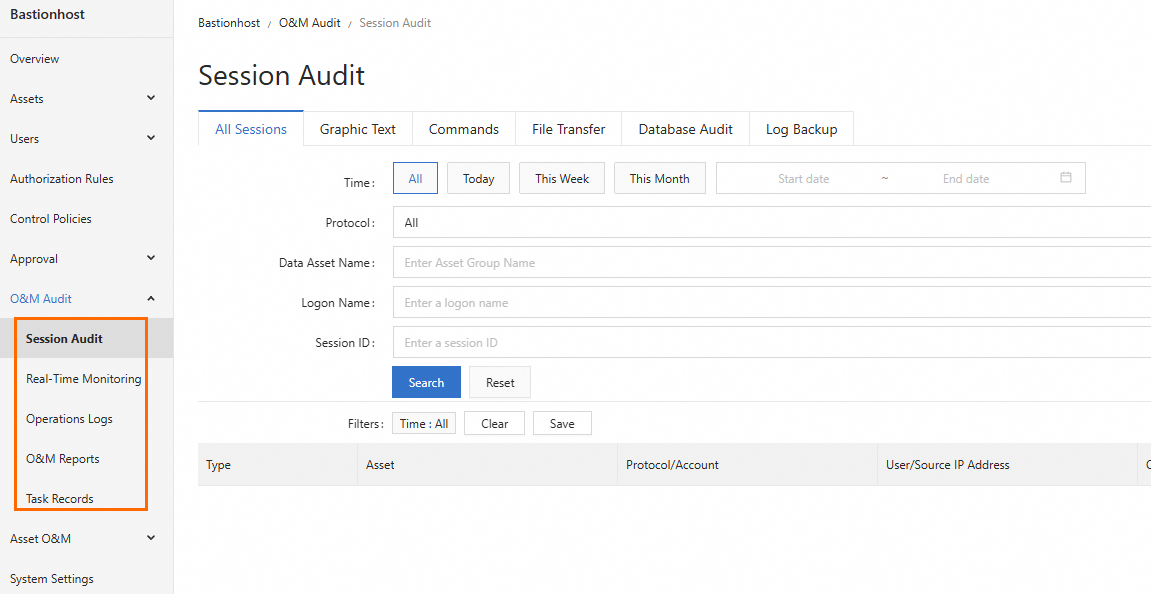Viewport: 1151px width, 594px height.
Task: Click the Logon Name input field
Action: 771,303
